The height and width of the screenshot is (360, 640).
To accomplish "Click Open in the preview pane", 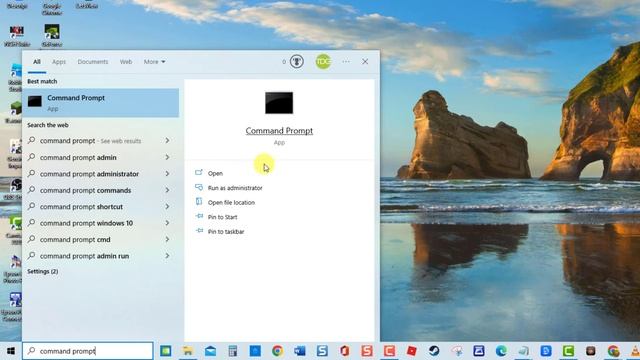I will pyautogui.click(x=215, y=173).
